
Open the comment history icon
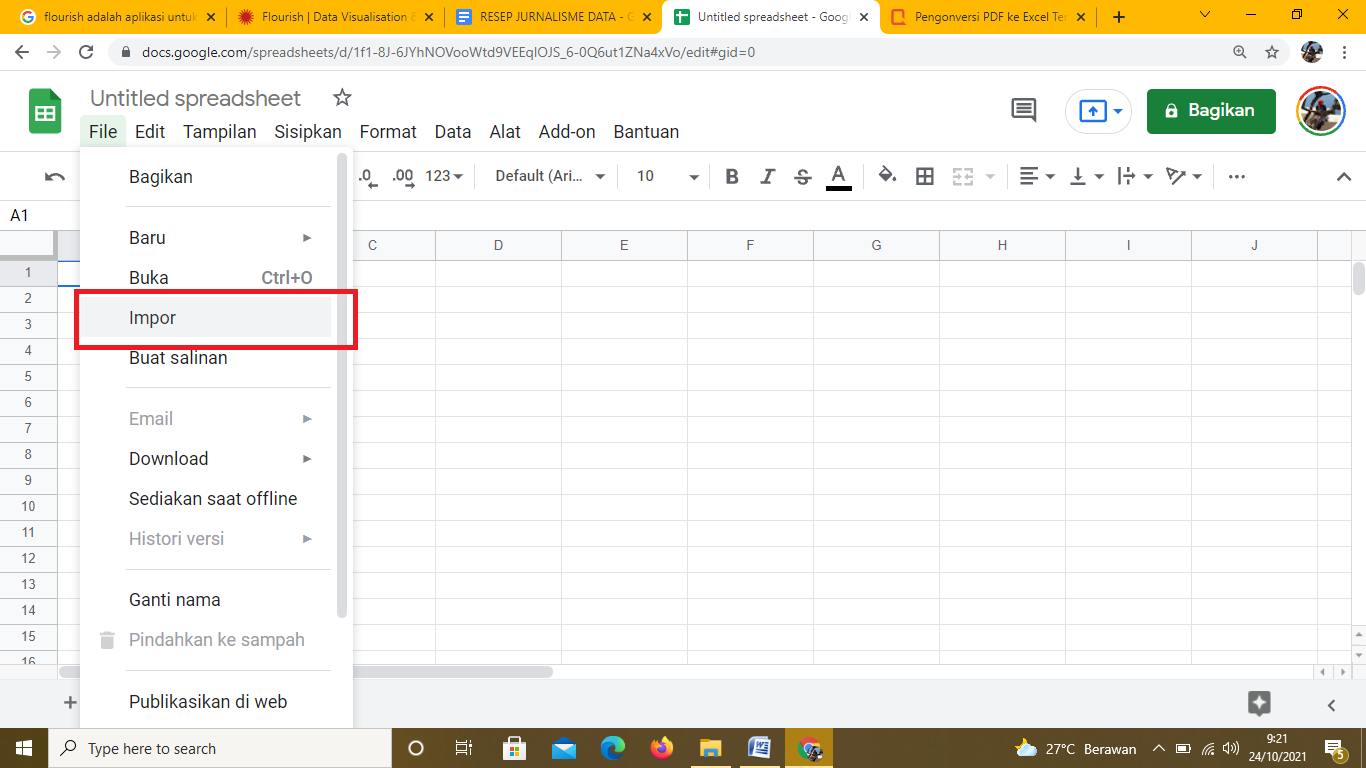[x=1024, y=111]
